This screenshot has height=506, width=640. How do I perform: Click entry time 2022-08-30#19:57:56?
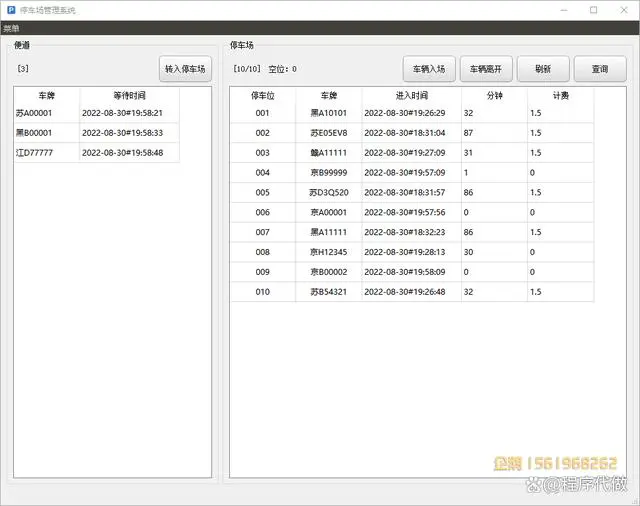pyautogui.click(x=404, y=213)
